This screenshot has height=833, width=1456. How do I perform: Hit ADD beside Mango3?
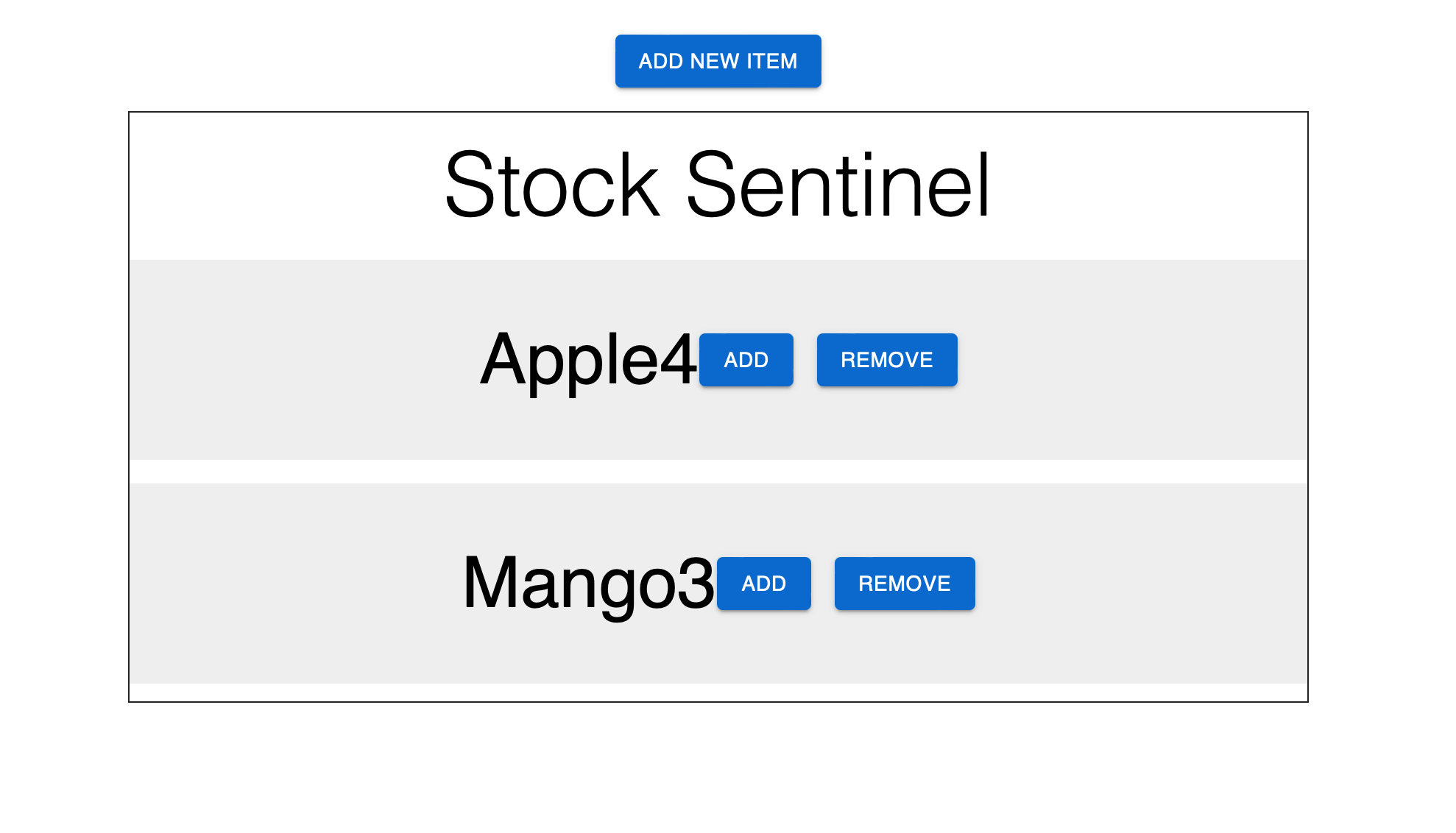[763, 584]
